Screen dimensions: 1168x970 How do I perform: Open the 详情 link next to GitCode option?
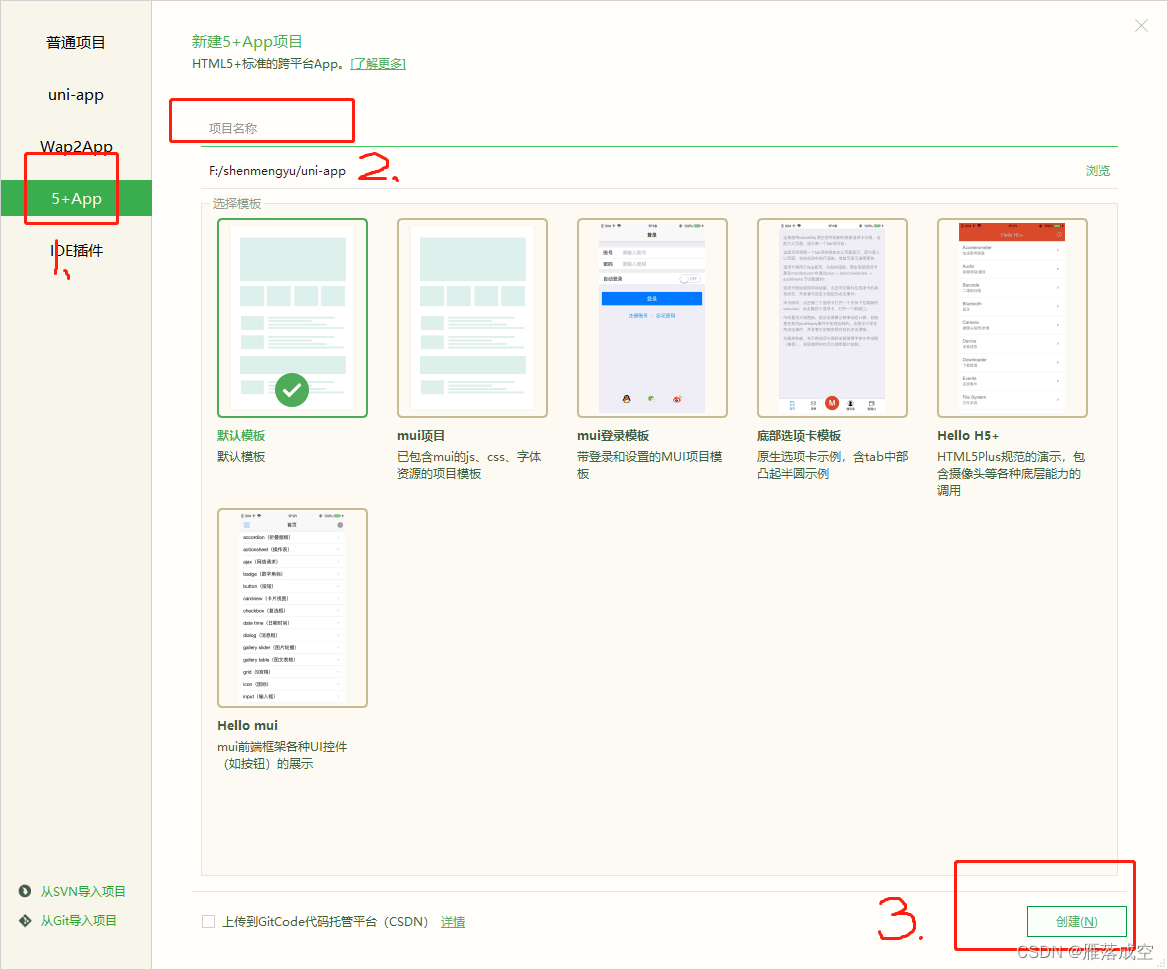point(452,921)
